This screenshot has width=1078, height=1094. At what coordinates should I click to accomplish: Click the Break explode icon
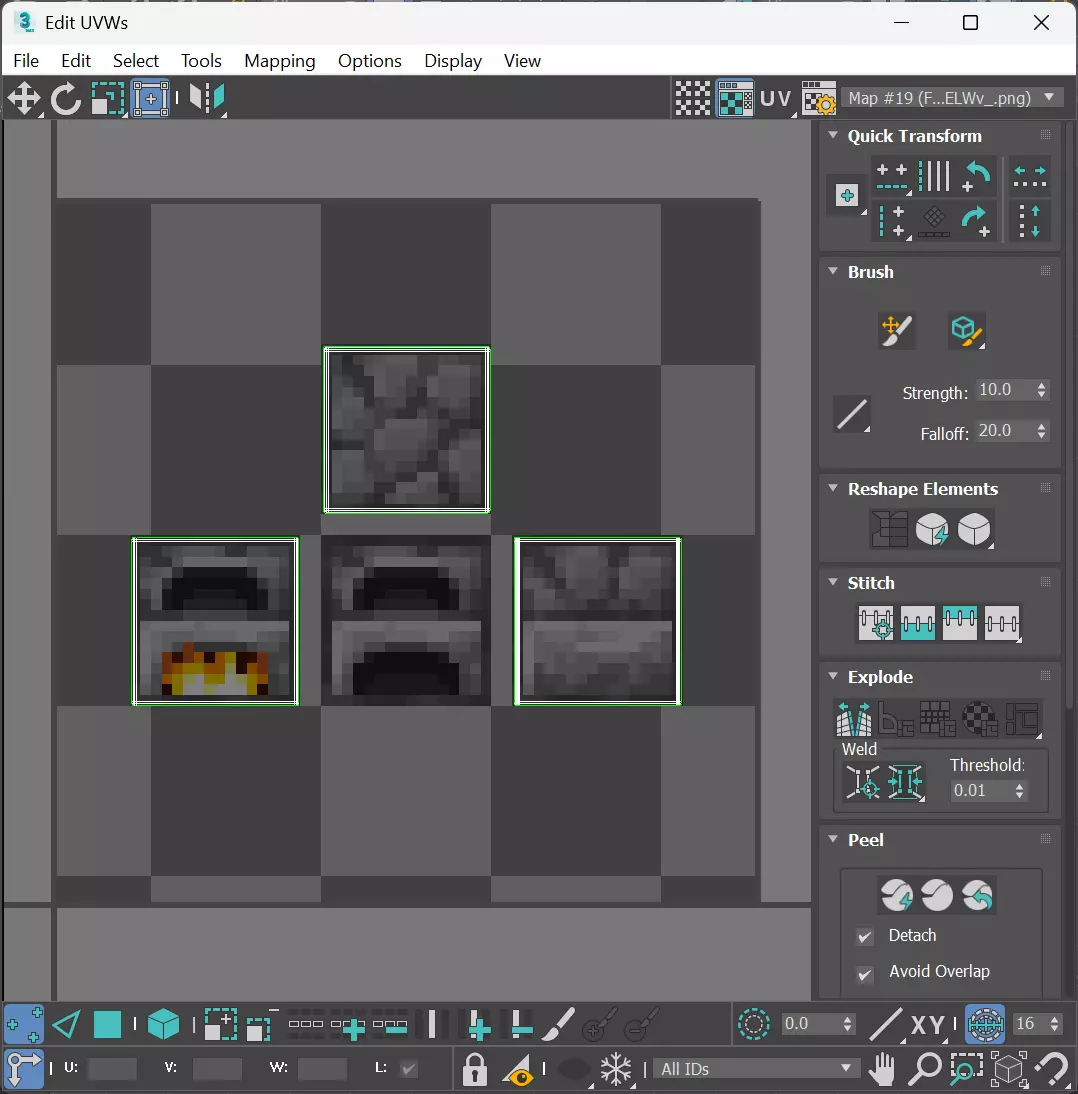[x=853, y=719]
